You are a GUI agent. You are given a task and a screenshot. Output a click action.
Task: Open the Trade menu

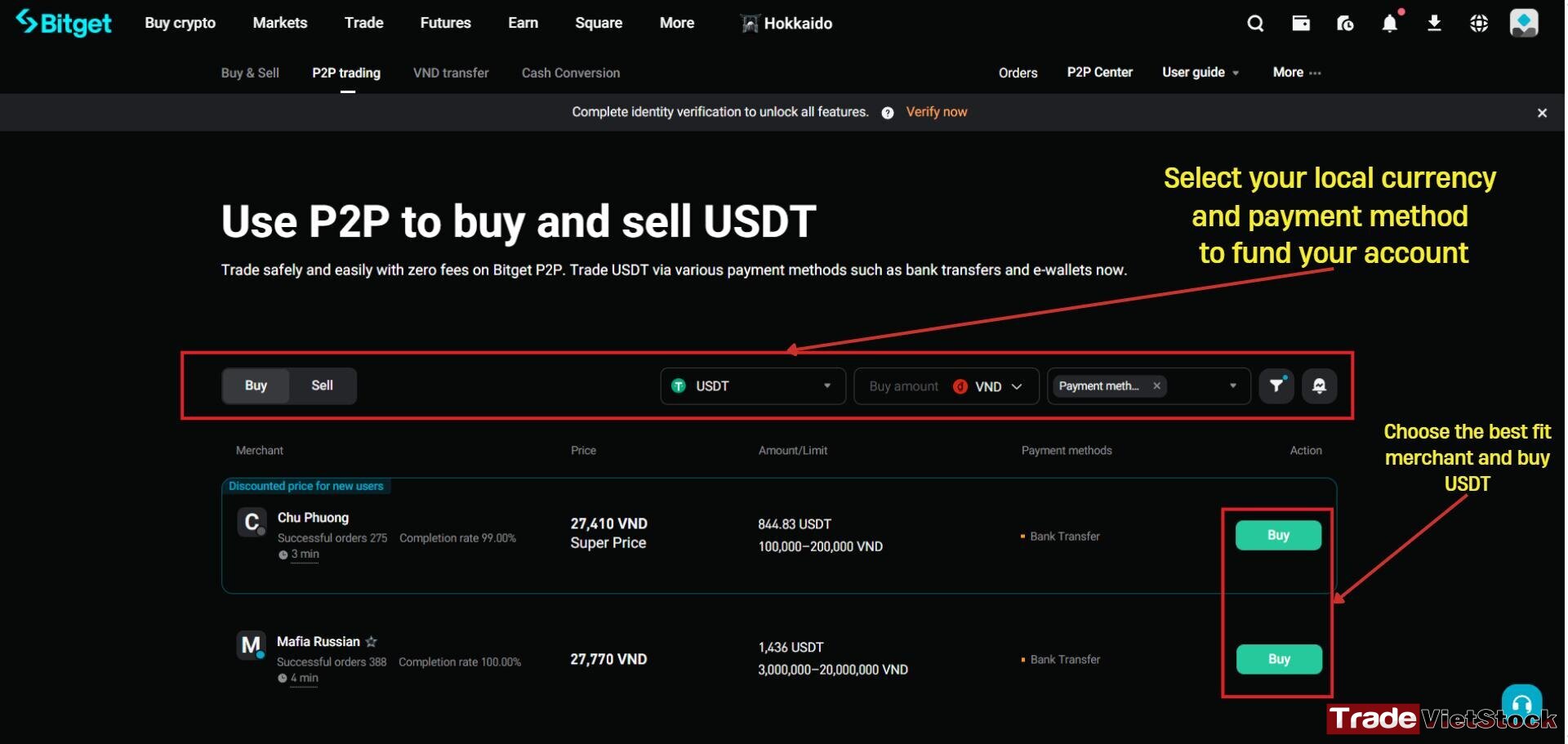pos(364,23)
